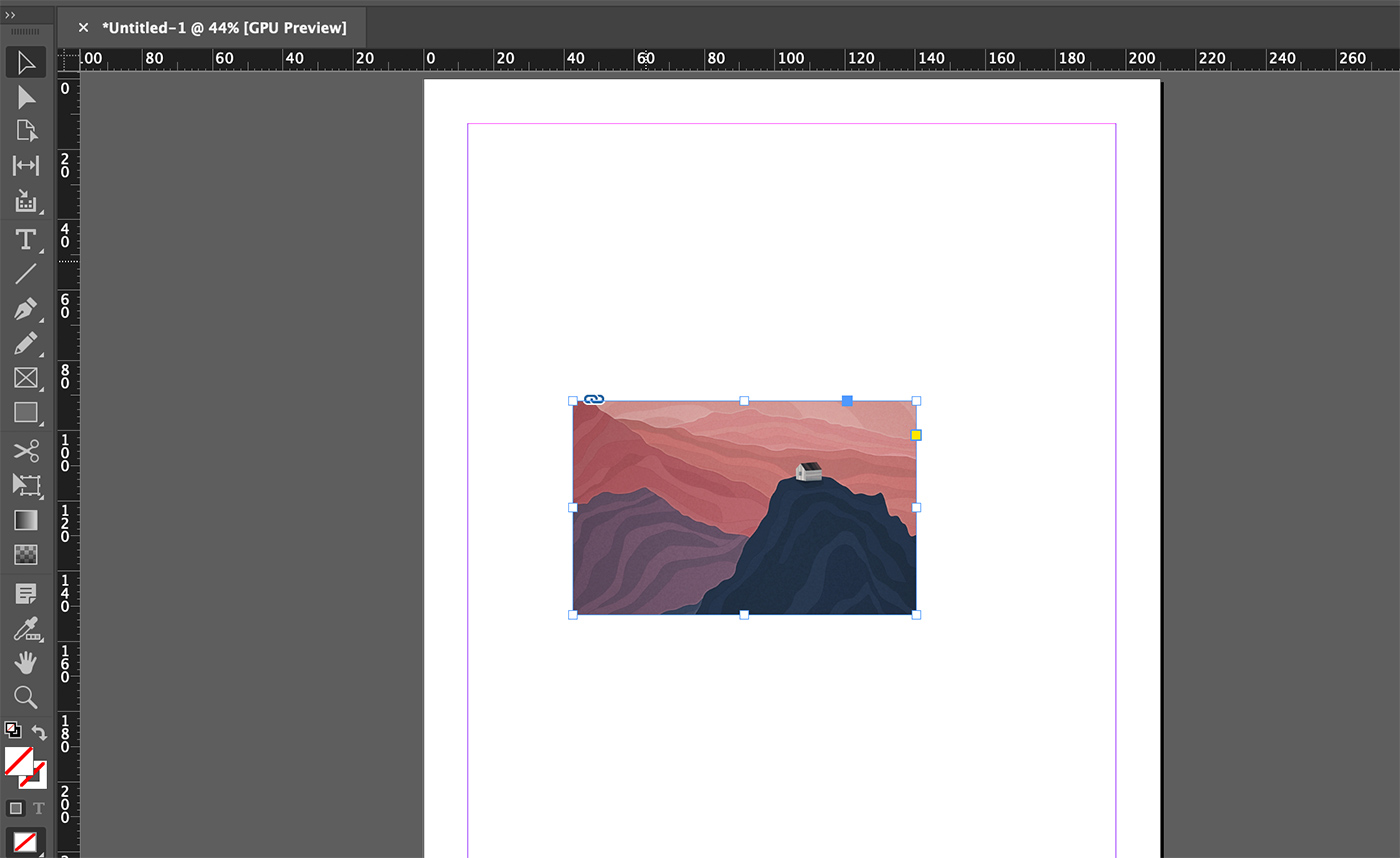Switch to the Untitled-1 document tab
This screenshot has width=1400, height=858.
(224, 28)
